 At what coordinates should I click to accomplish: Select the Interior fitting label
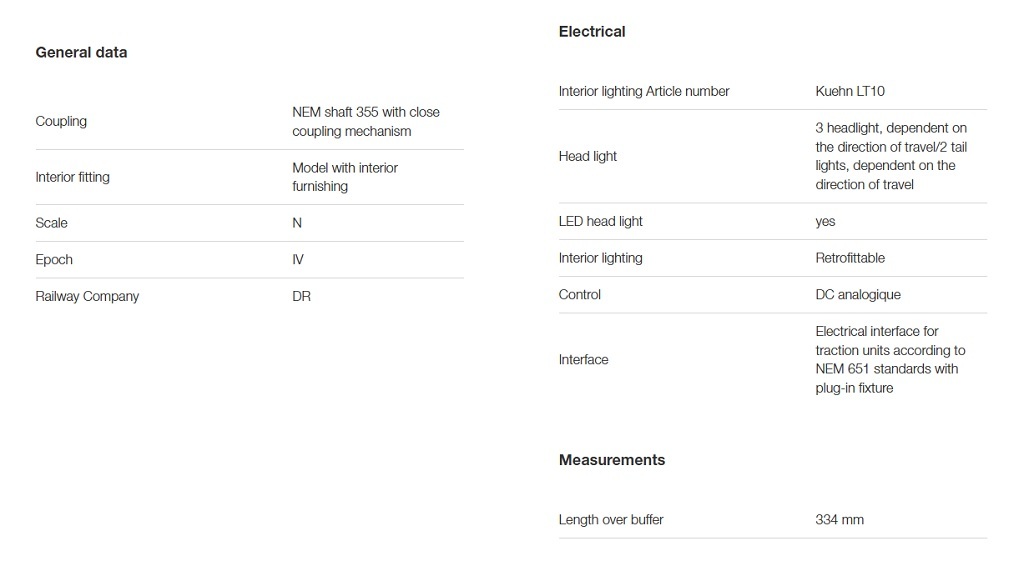(72, 177)
